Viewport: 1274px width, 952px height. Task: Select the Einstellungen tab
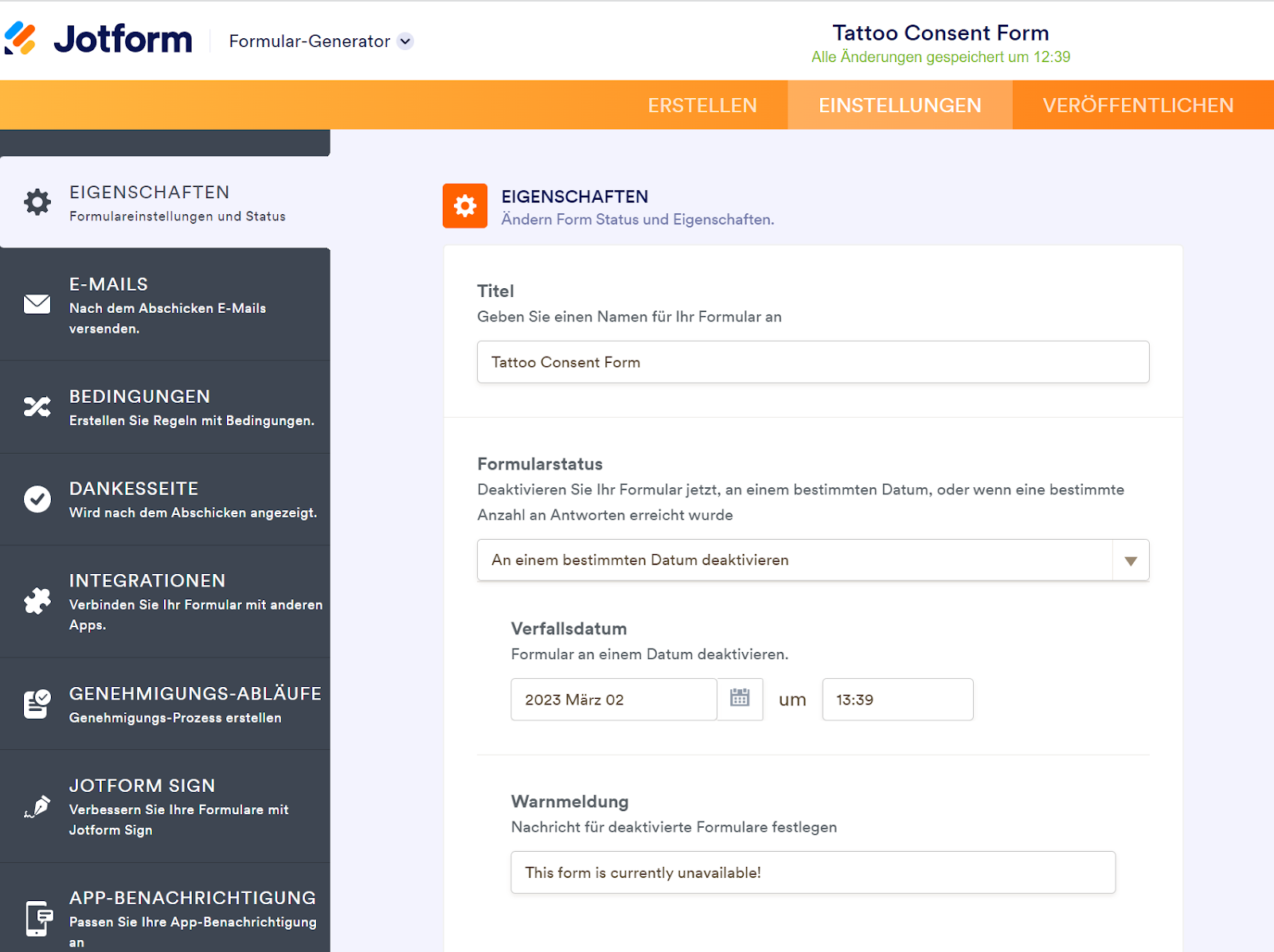point(900,105)
